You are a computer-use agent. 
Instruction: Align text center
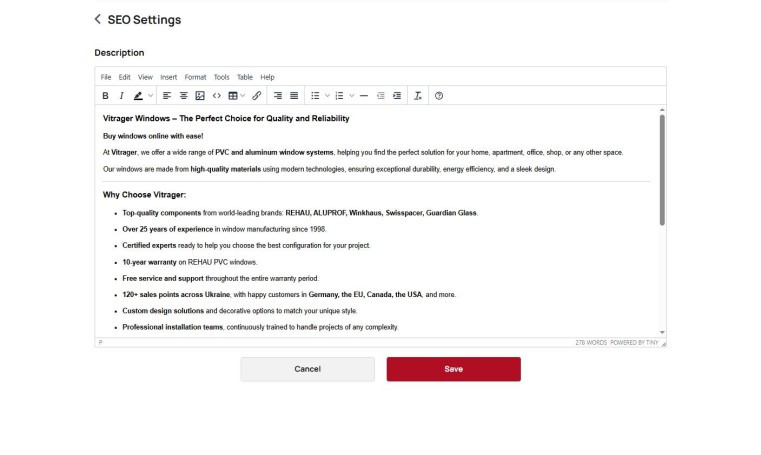pos(183,96)
